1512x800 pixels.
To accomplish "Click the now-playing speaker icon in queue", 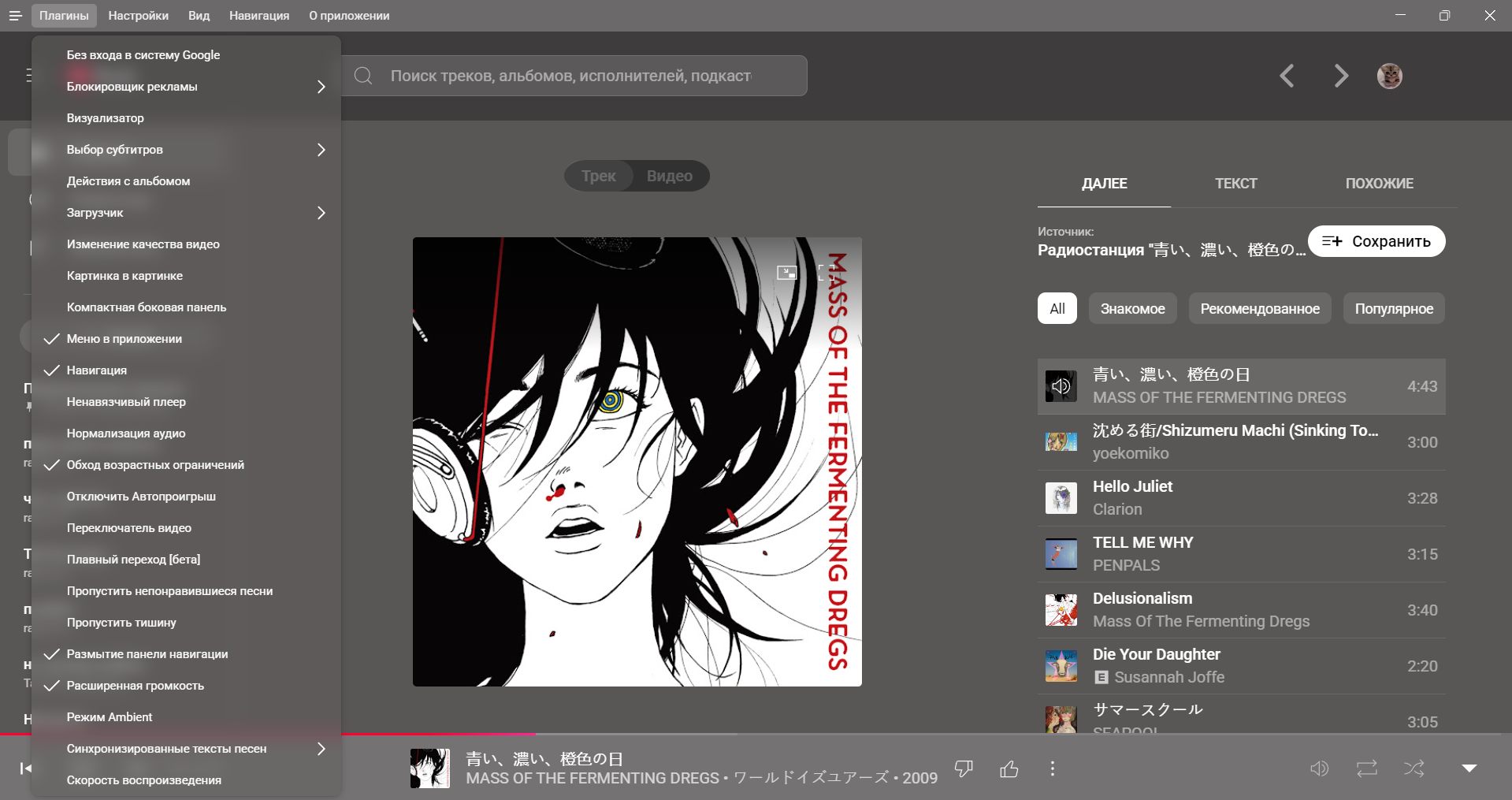I will 1061,386.
